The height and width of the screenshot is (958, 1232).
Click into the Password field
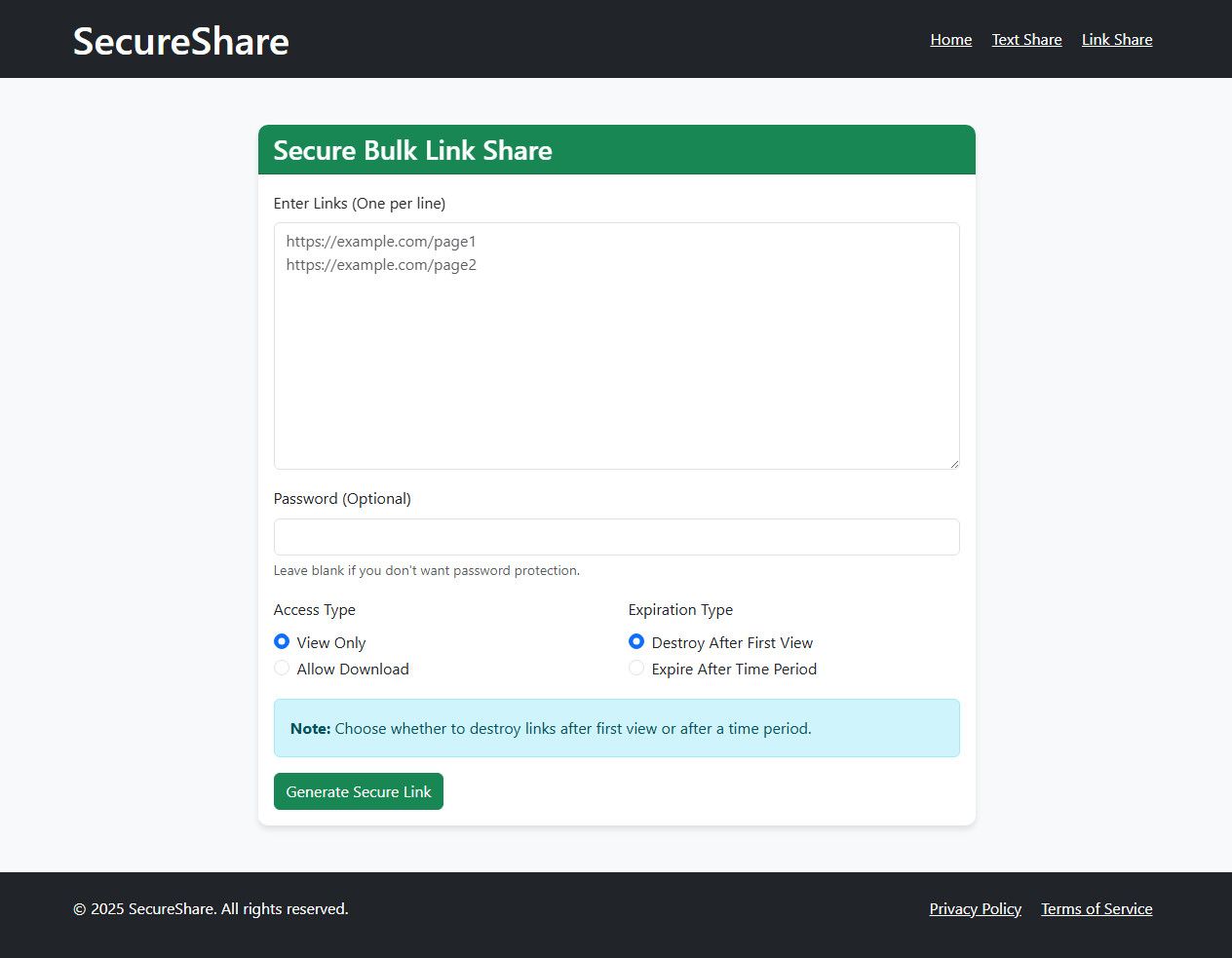click(x=616, y=537)
